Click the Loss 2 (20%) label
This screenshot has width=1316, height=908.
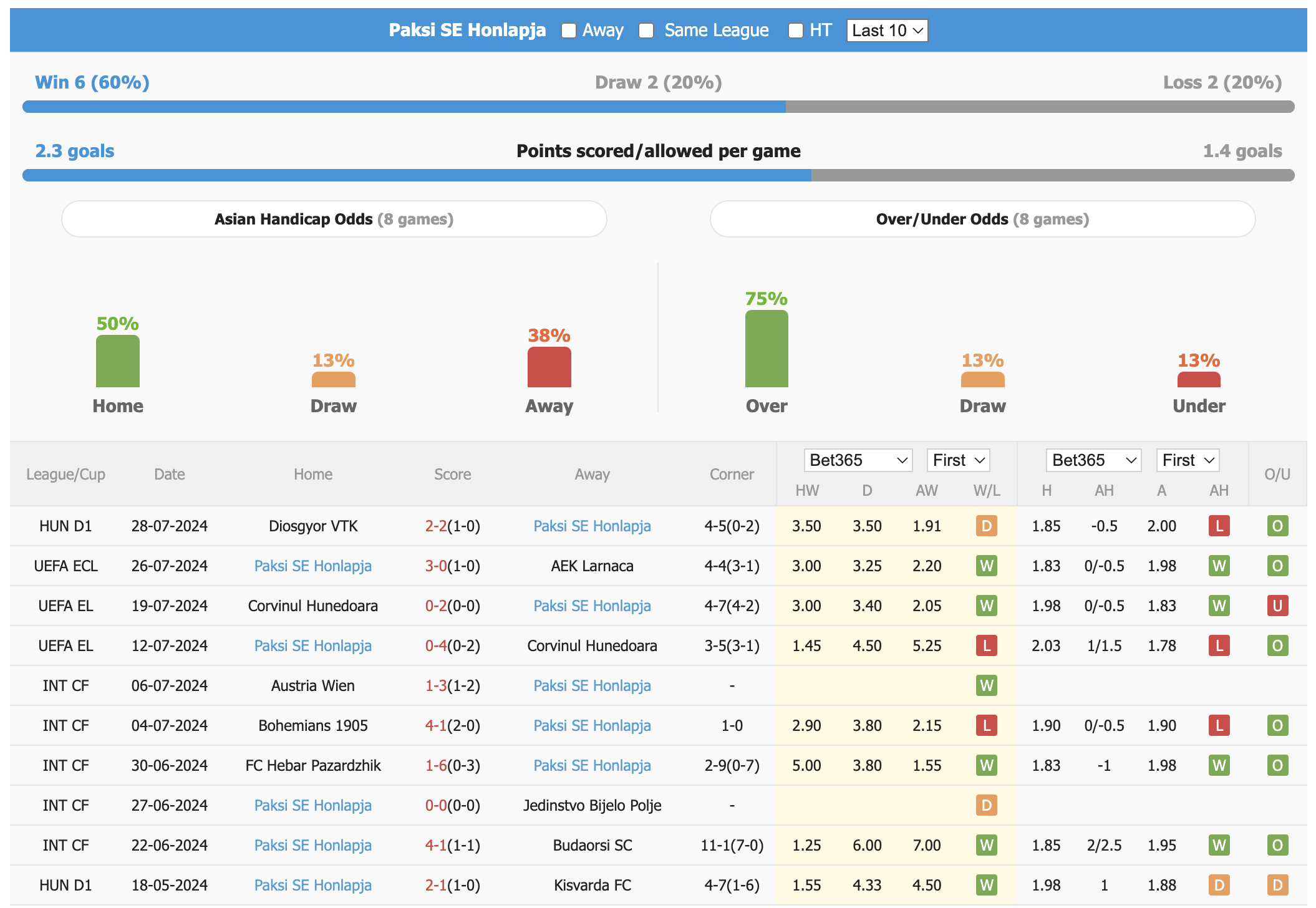click(1222, 82)
